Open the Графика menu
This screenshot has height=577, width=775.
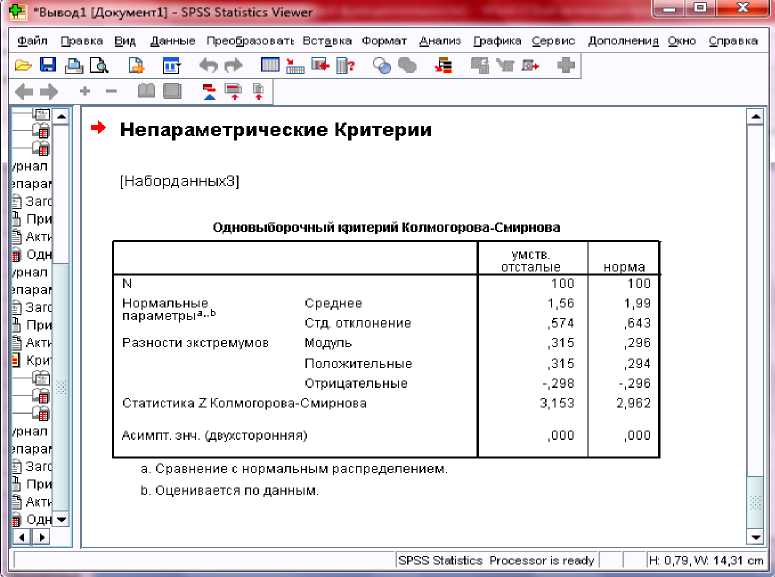pos(497,41)
